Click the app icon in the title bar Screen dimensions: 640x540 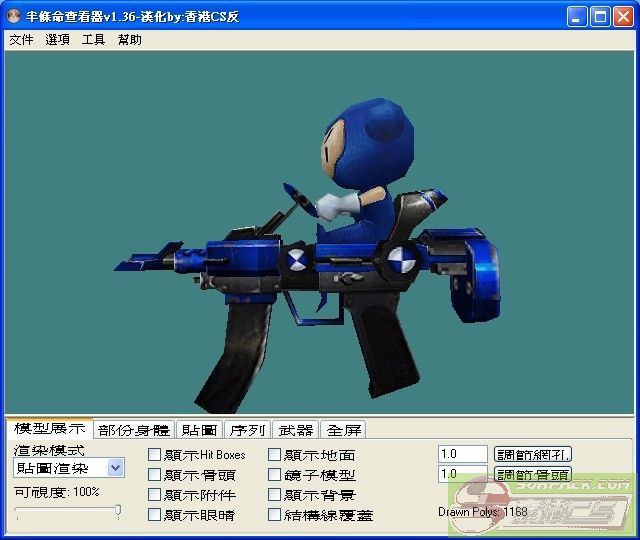(14, 17)
